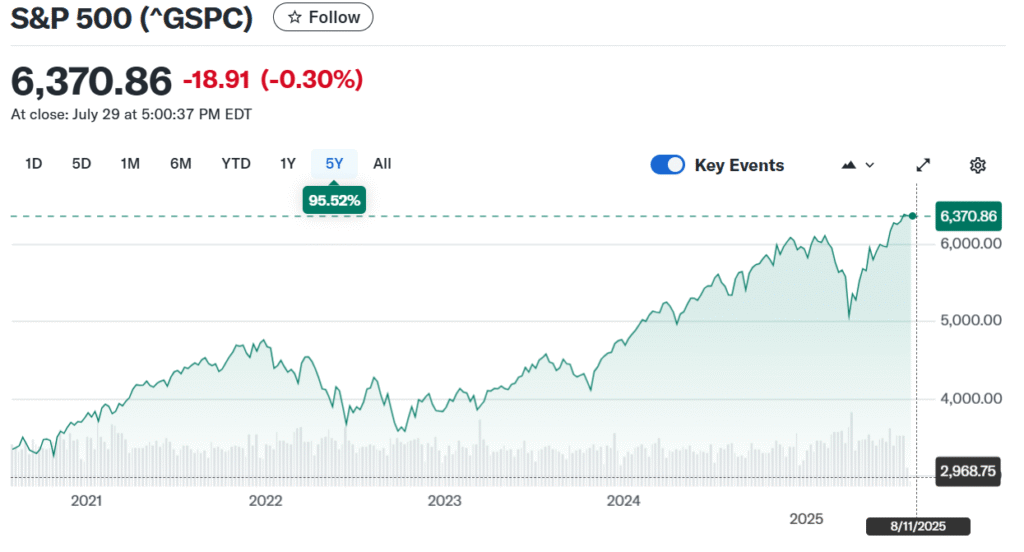Click the 6,370.86 current price tag

coord(969,216)
